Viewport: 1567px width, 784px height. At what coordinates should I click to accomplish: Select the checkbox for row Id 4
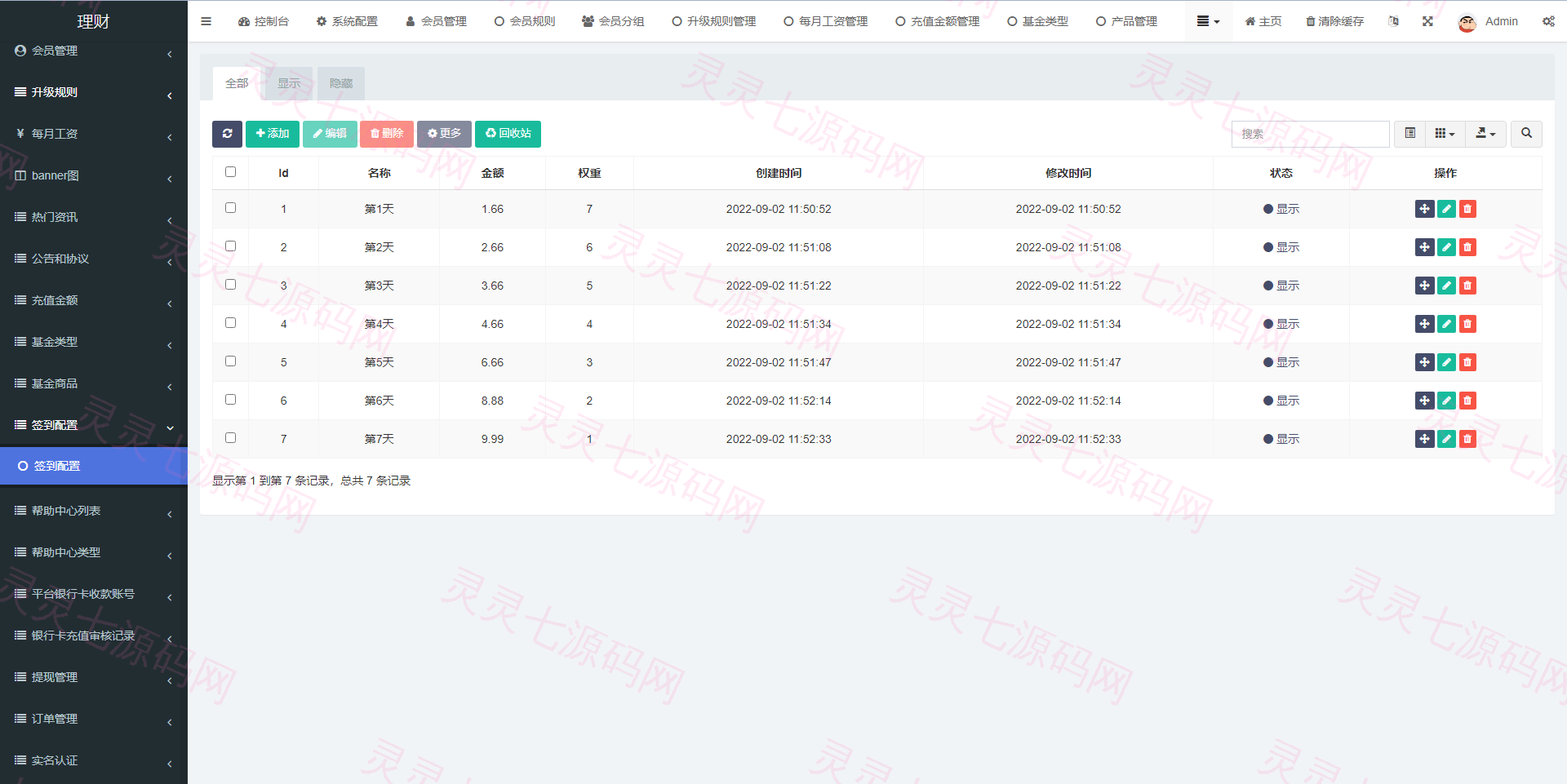tap(230, 323)
